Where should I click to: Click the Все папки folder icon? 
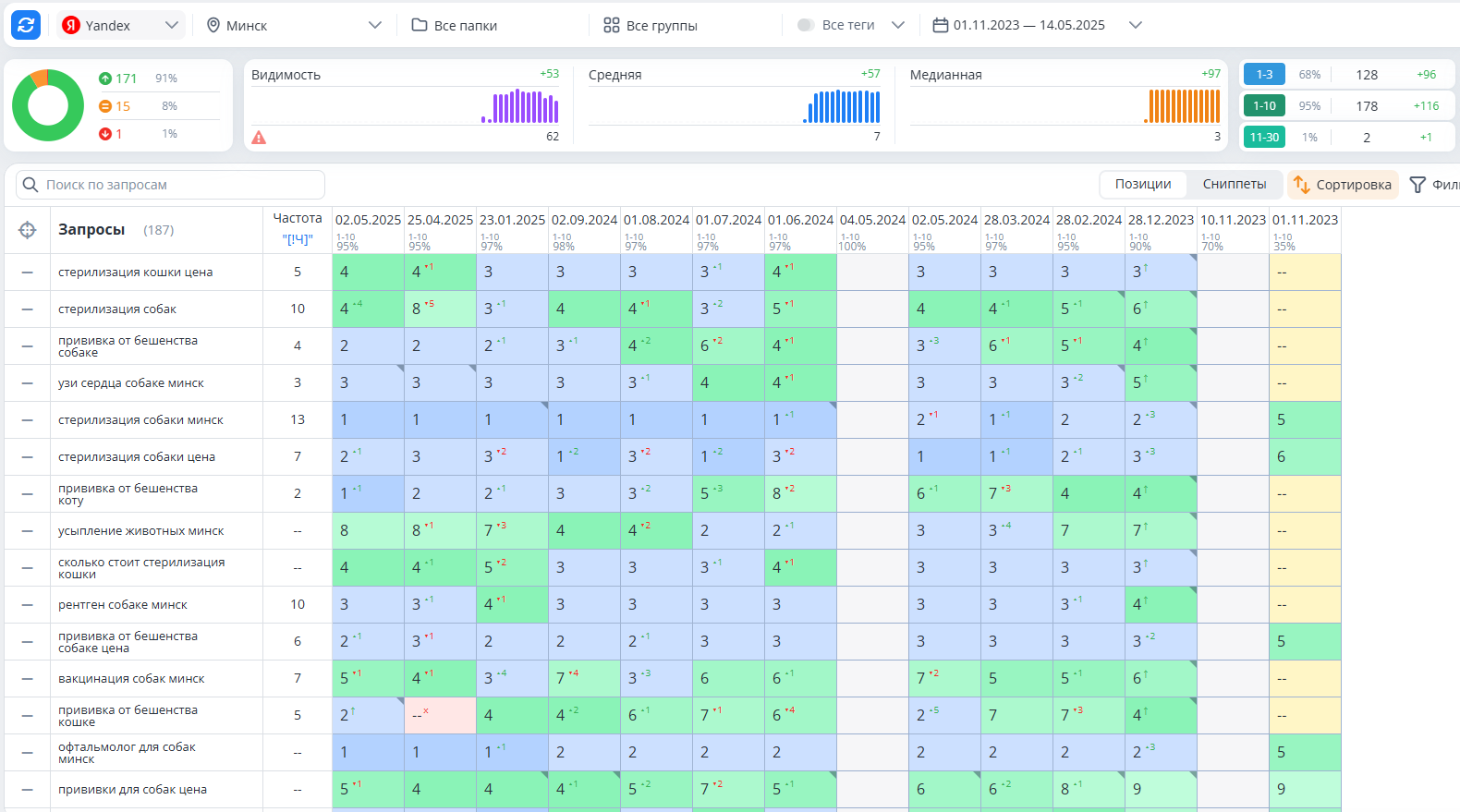[420, 25]
